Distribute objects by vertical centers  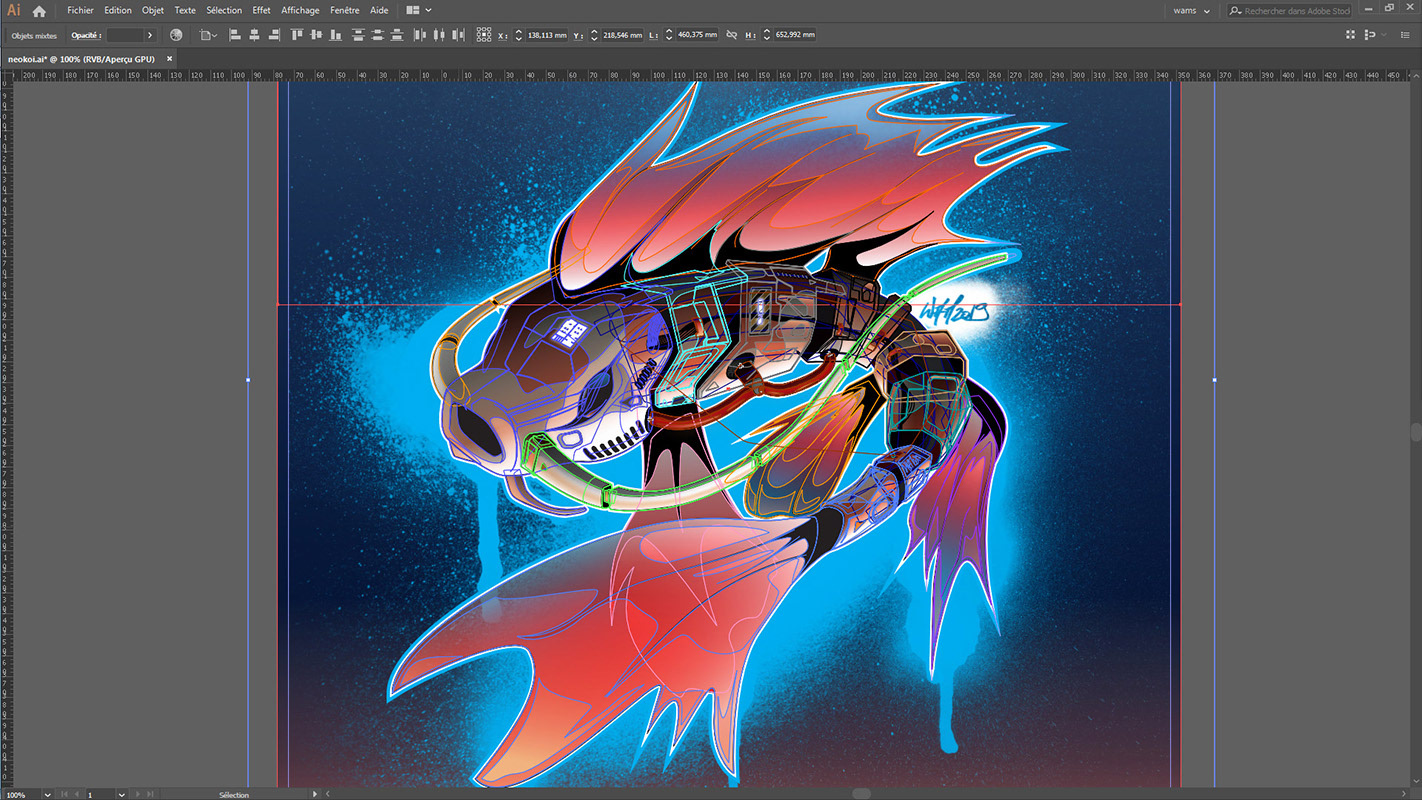(378, 35)
